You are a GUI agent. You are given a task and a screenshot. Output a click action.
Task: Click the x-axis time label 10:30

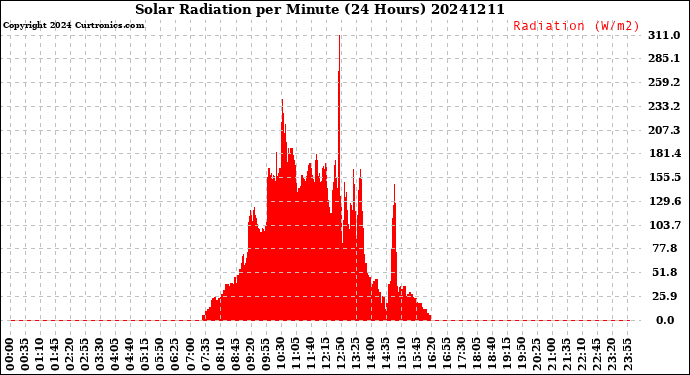coord(280,355)
